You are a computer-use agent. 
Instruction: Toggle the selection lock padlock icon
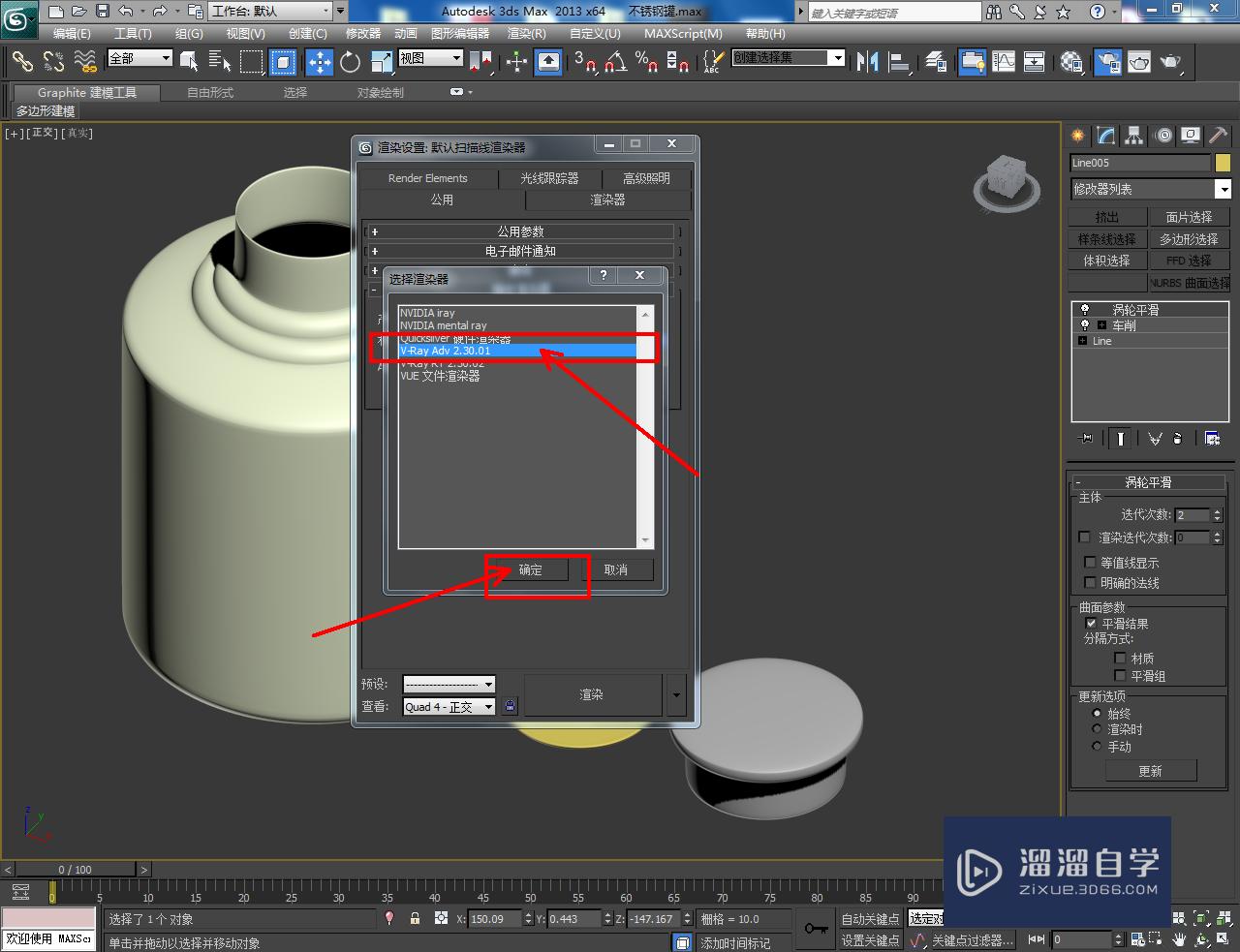(x=415, y=918)
